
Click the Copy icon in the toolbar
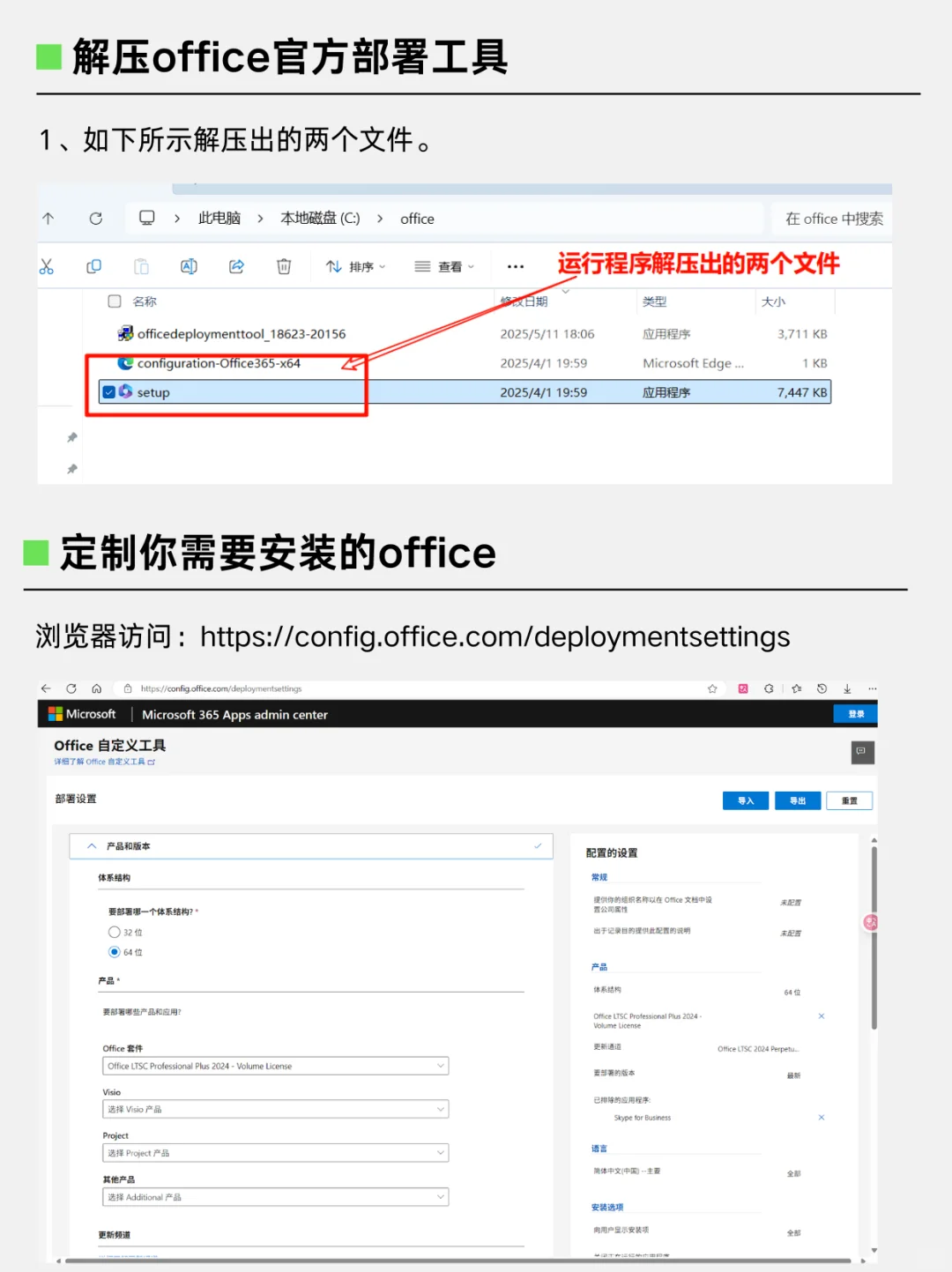93,265
